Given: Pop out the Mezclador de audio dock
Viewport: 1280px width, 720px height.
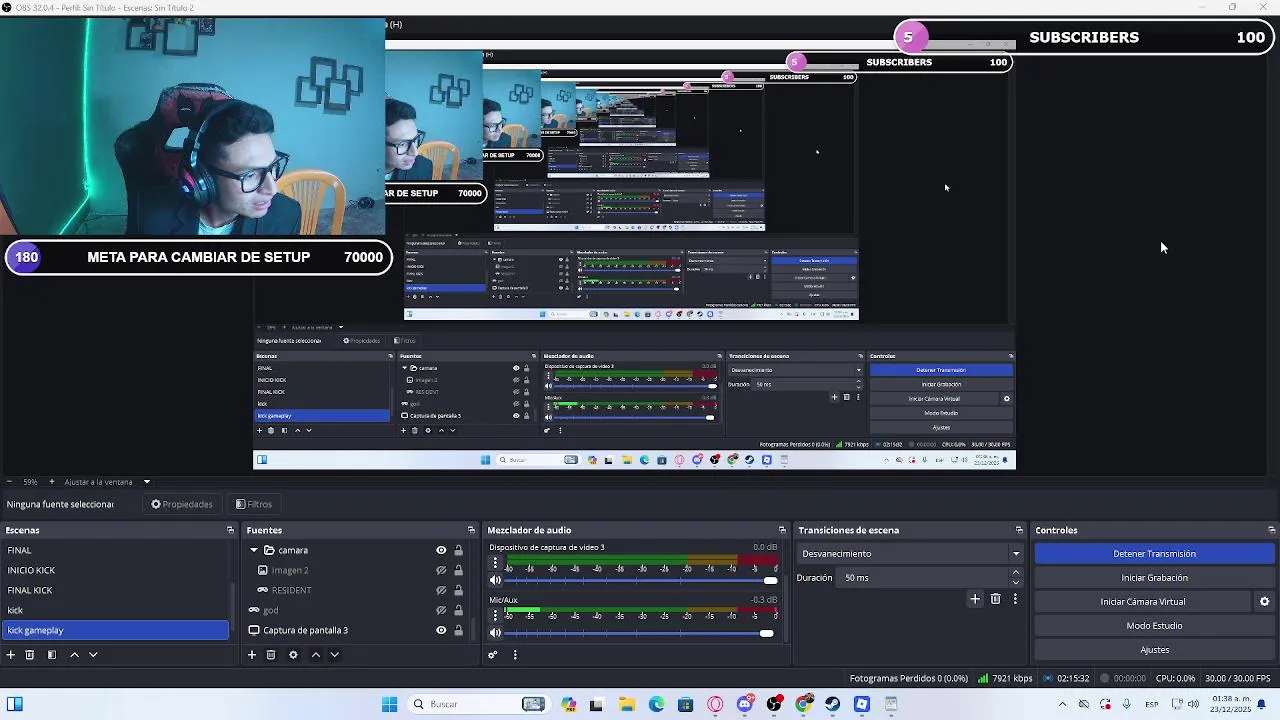Looking at the screenshot, I should pyautogui.click(x=782, y=530).
